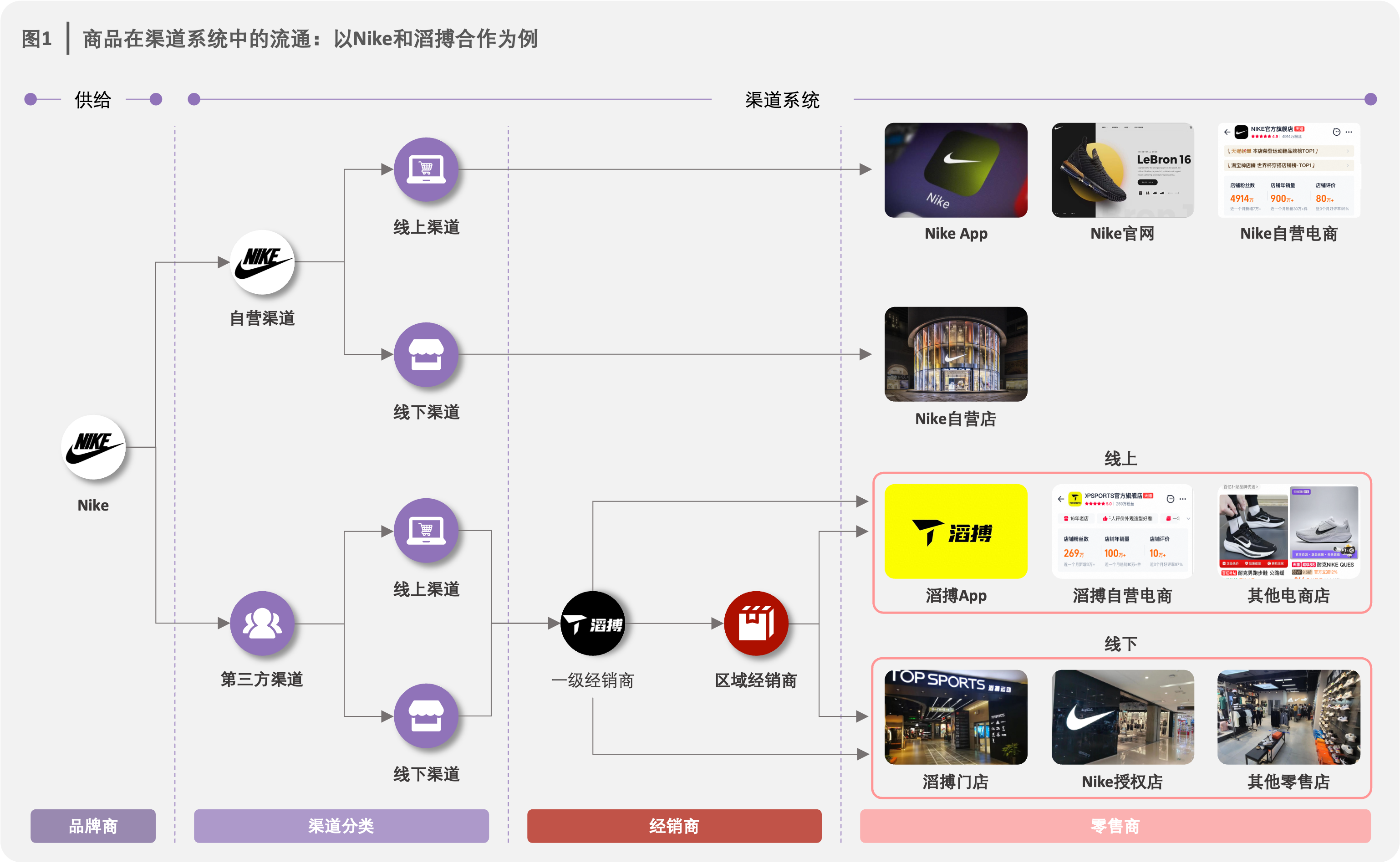The width and height of the screenshot is (1400, 864).
Task: Open the 其他电商店 shoe listing thumbnail
Action: click(x=1288, y=532)
